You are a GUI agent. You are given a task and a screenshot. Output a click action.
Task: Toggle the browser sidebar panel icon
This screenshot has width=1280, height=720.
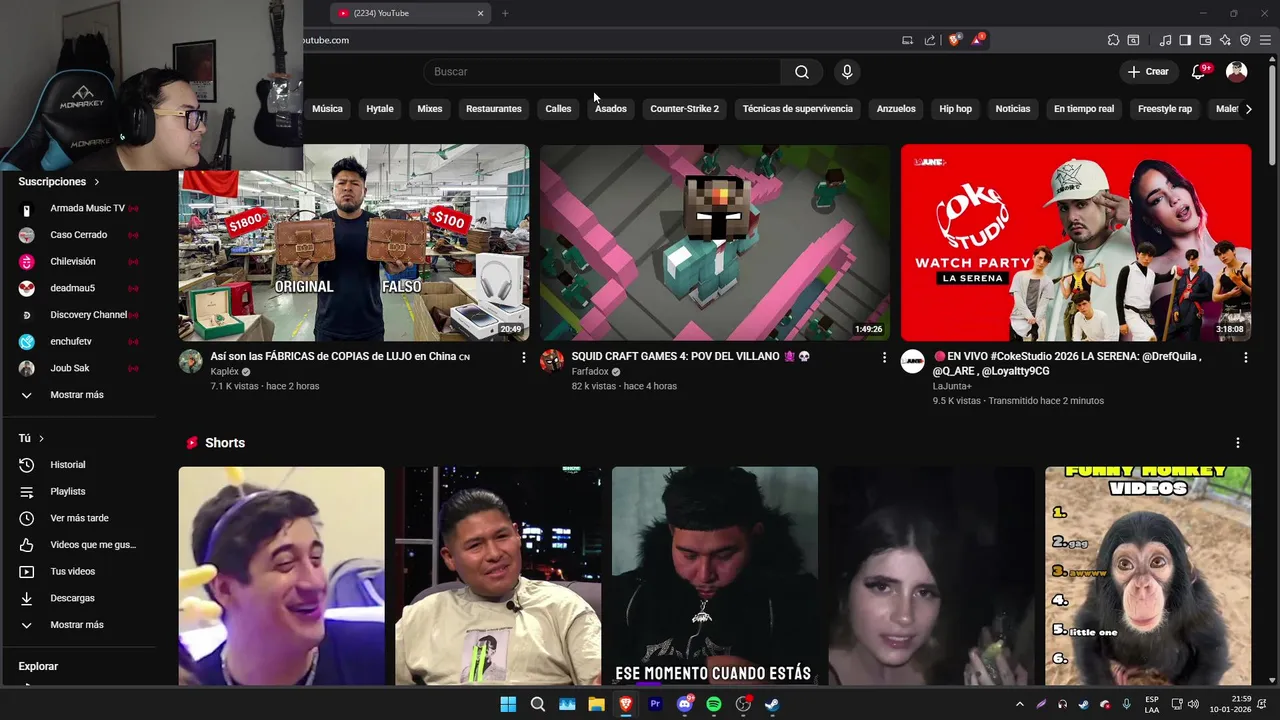click(1185, 40)
